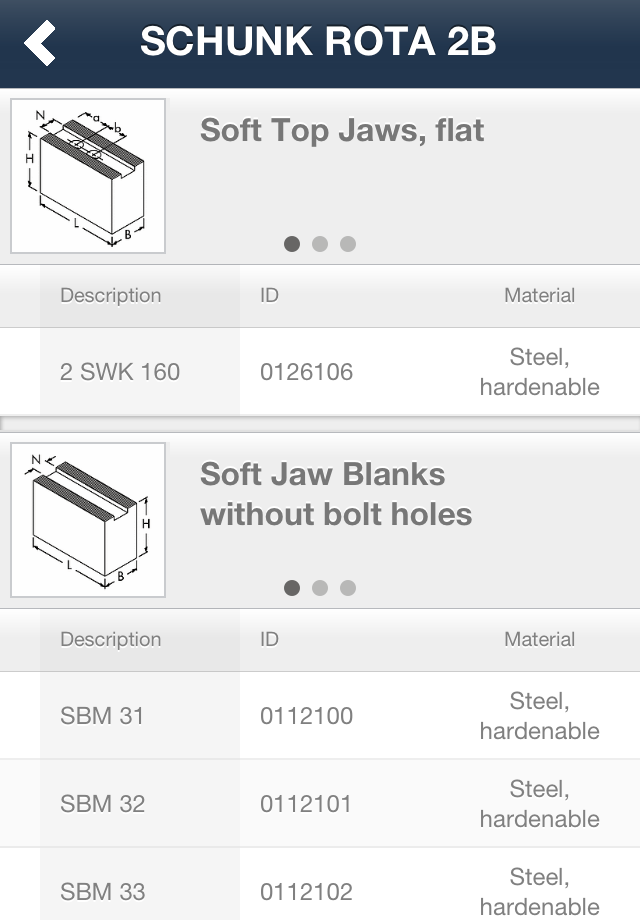Select first page dot under Soft Top Jaws
Image resolution: width=640 pixels, height=920 pixels.
point(292,243)
